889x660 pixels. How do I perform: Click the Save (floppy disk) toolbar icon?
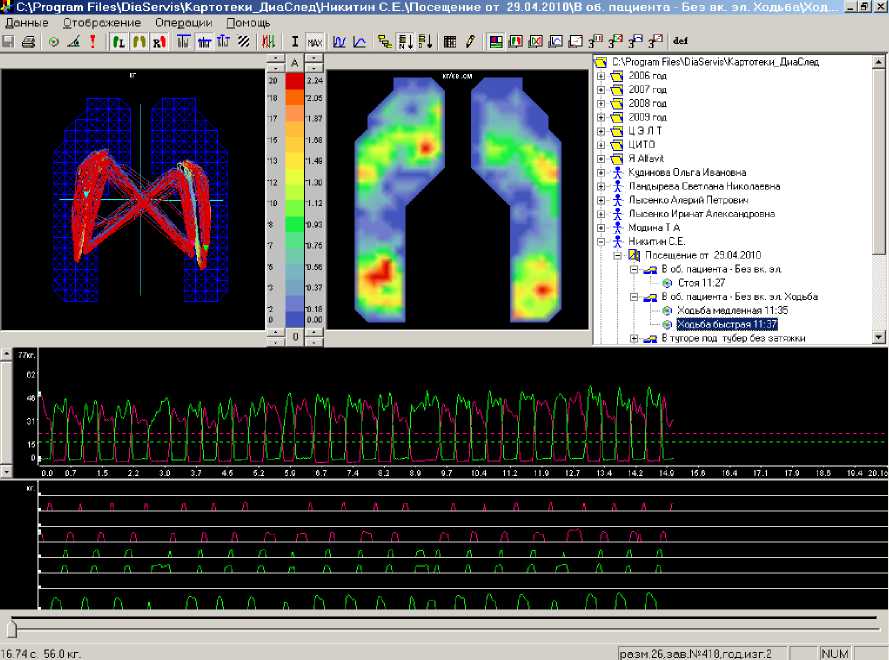click(x=9, y=42)
